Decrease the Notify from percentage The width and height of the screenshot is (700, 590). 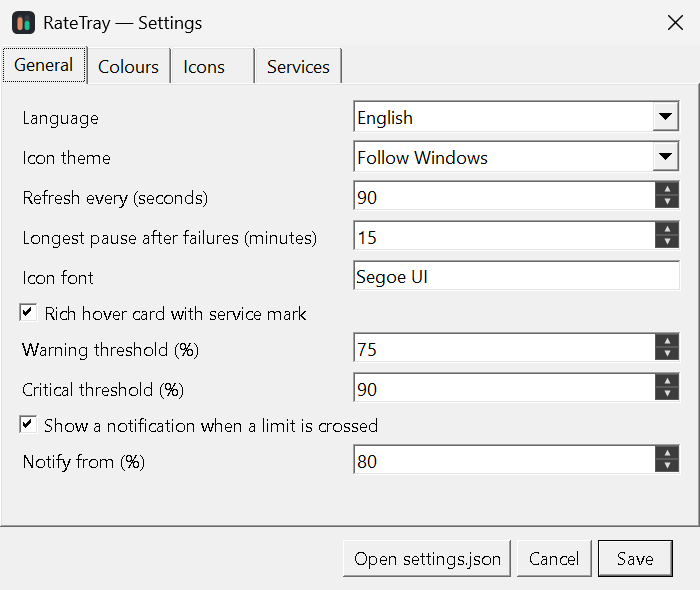(x=667, y=466)
